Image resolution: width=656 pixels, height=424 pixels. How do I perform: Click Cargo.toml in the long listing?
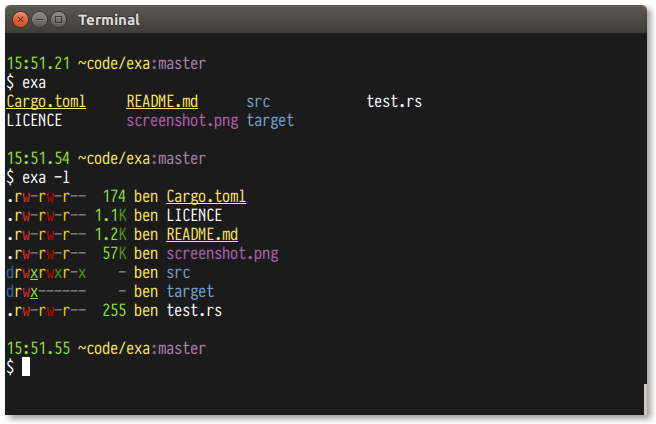tap(206, 196)
